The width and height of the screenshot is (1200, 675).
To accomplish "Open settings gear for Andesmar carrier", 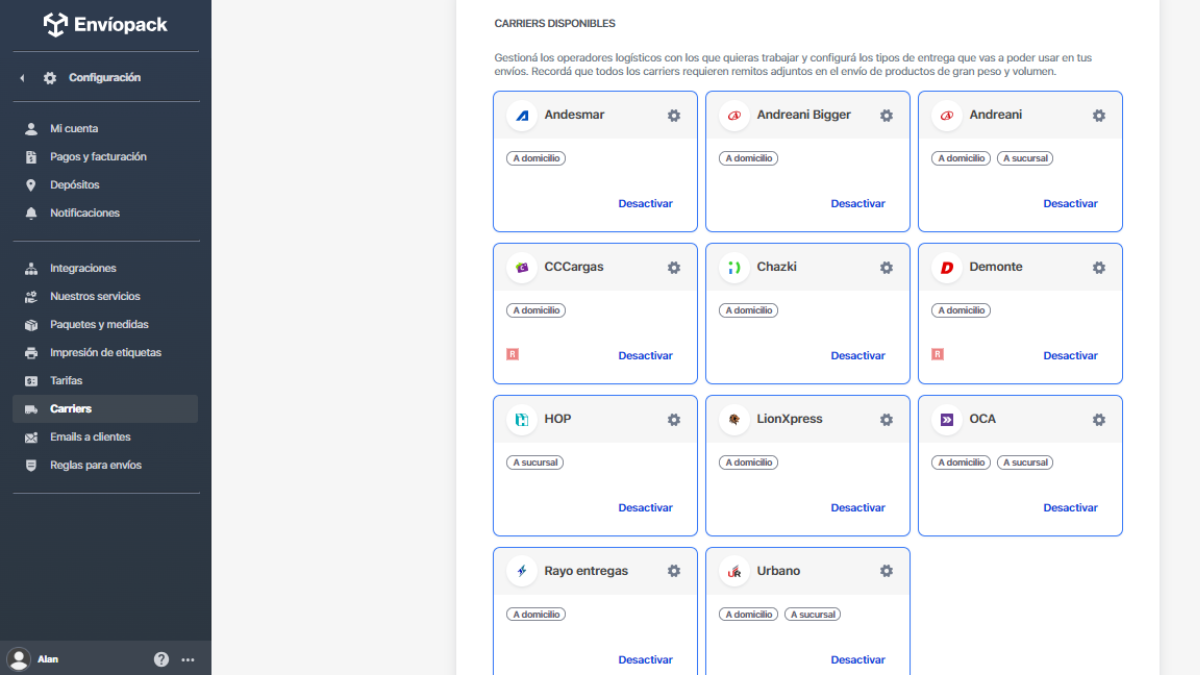I will tap(674, 115).
